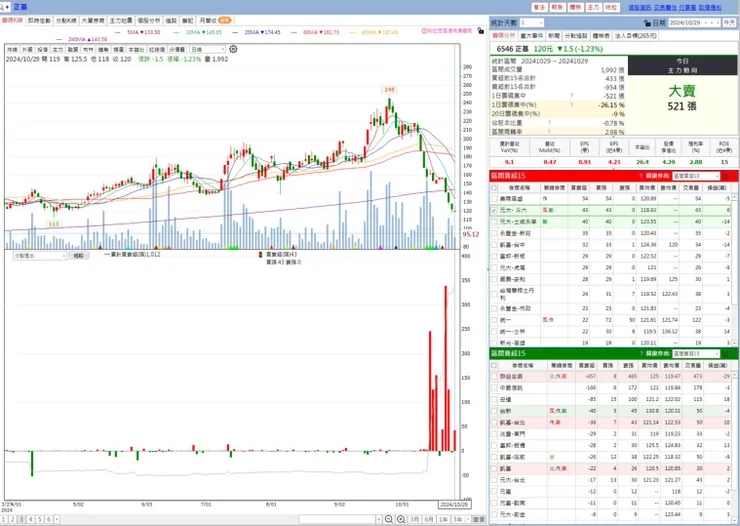This screenshot has height=526, width=740.
Task: Click the 外資 indicator button on chart toolbar
Action: tap(27, 50)
